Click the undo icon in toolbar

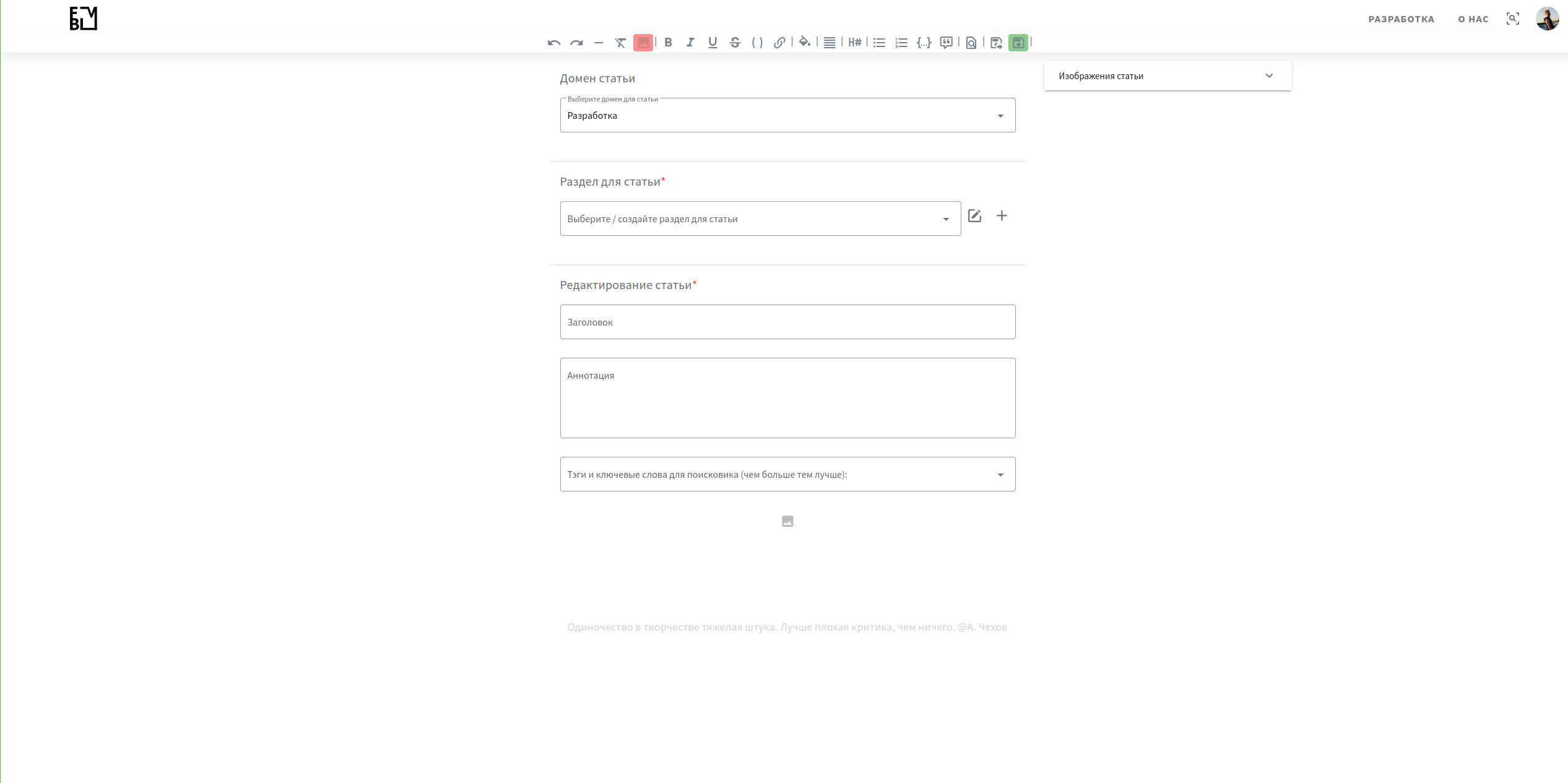tap(553, 43)
